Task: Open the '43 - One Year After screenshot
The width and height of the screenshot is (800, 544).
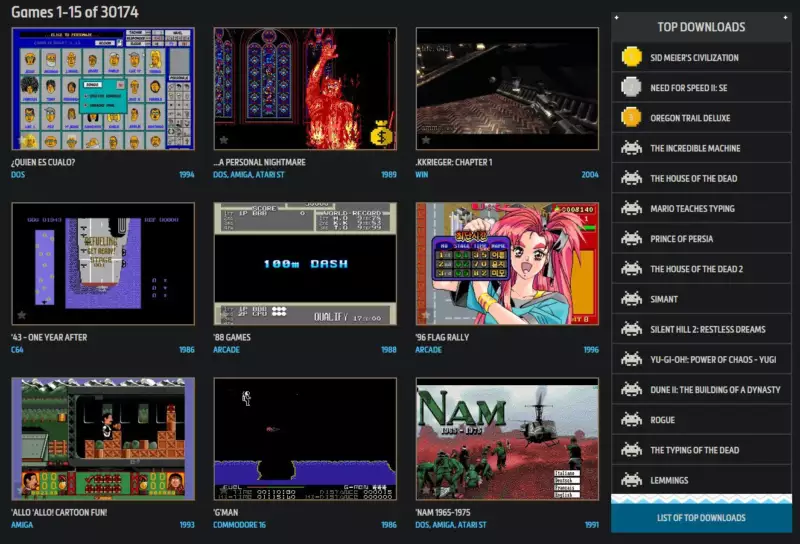Action: click(103, 264)
